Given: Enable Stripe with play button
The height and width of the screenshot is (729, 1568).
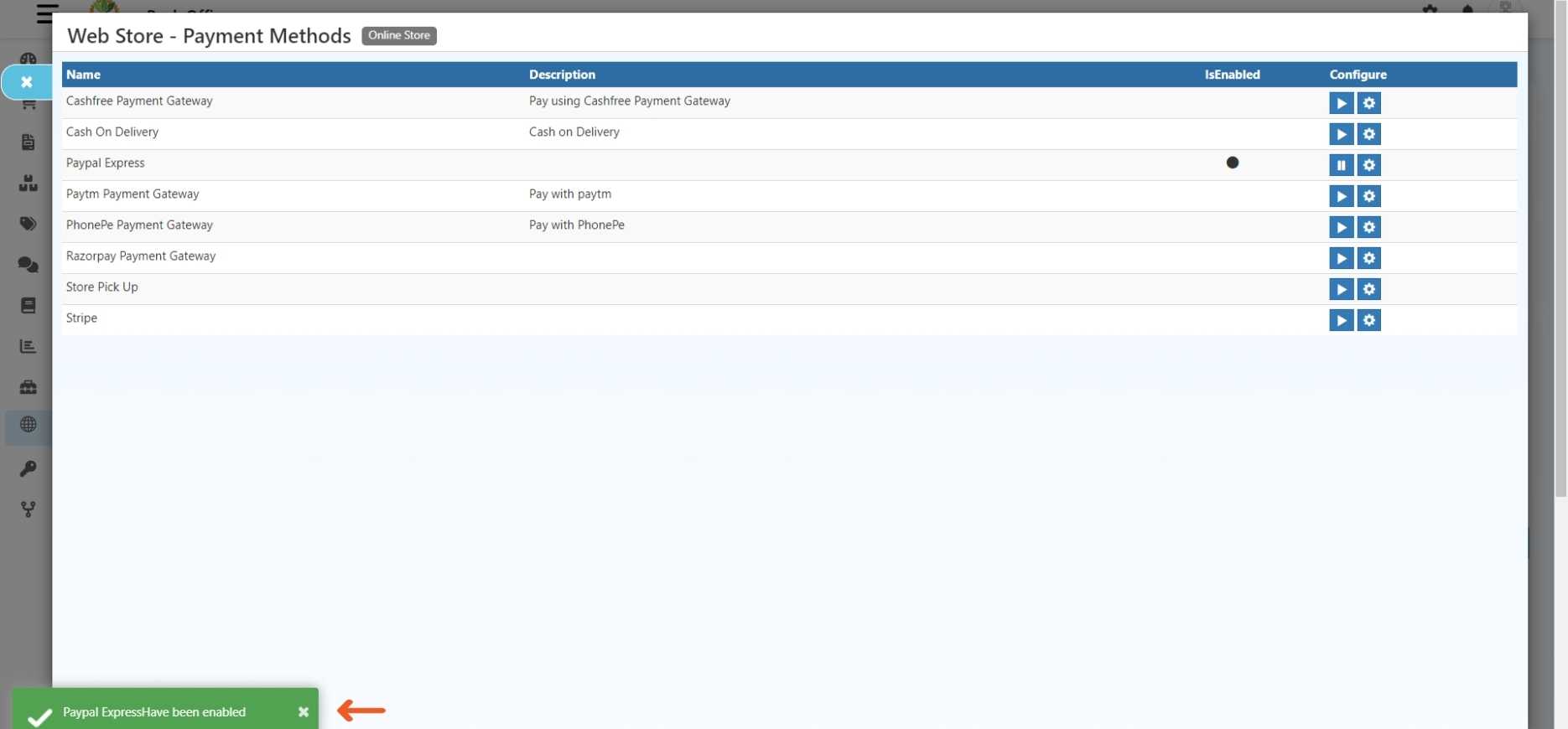Looking at the screenshot, I should [1341, 320].
